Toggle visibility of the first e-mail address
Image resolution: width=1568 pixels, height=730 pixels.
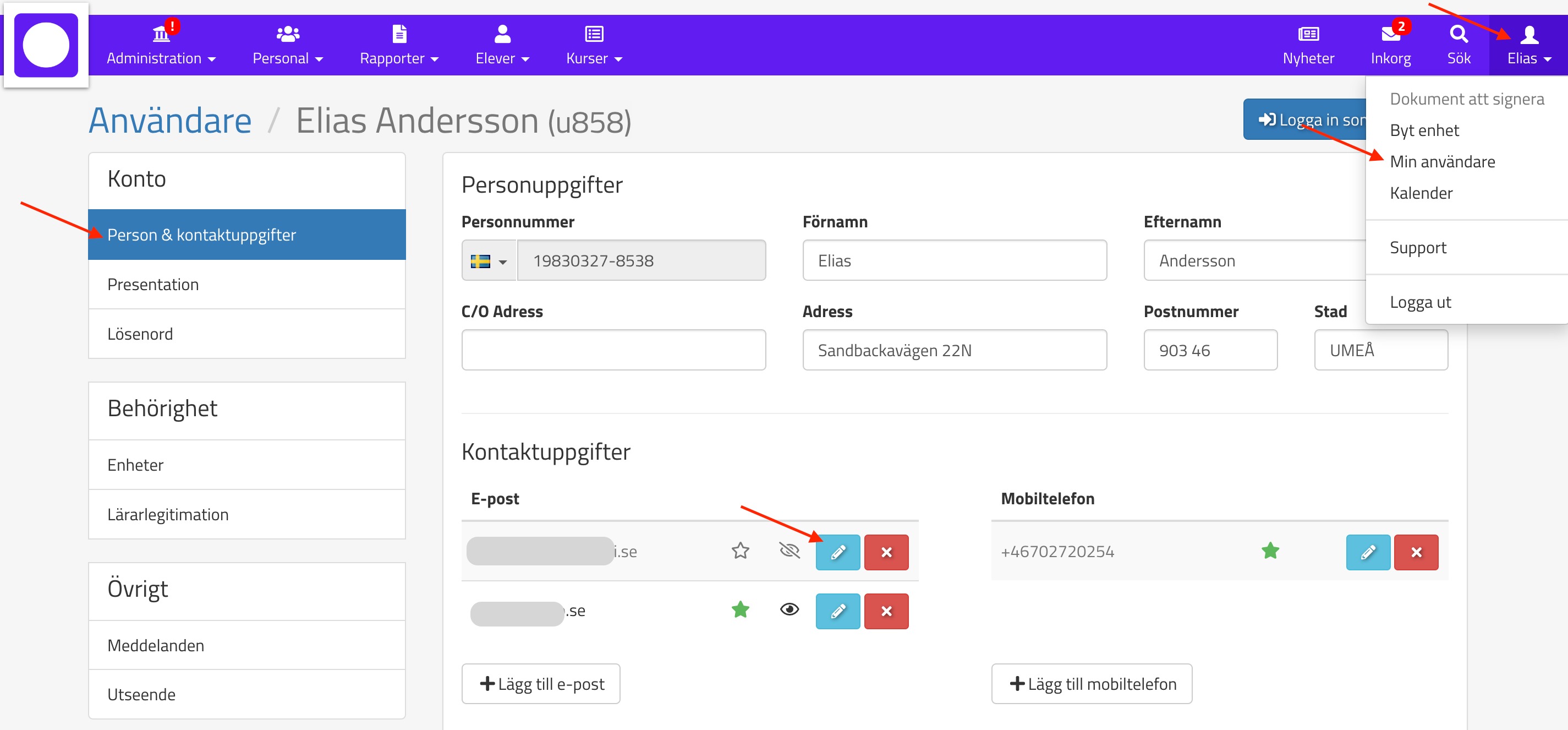point(789,551)
